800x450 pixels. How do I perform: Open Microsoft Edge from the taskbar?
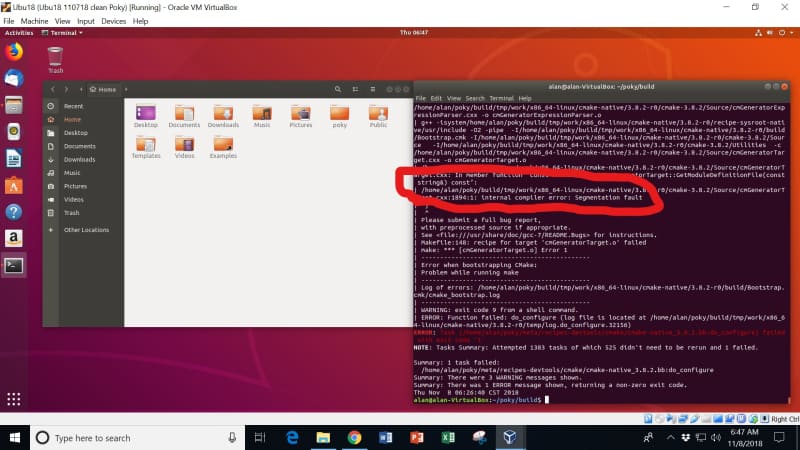pos(292,438)
